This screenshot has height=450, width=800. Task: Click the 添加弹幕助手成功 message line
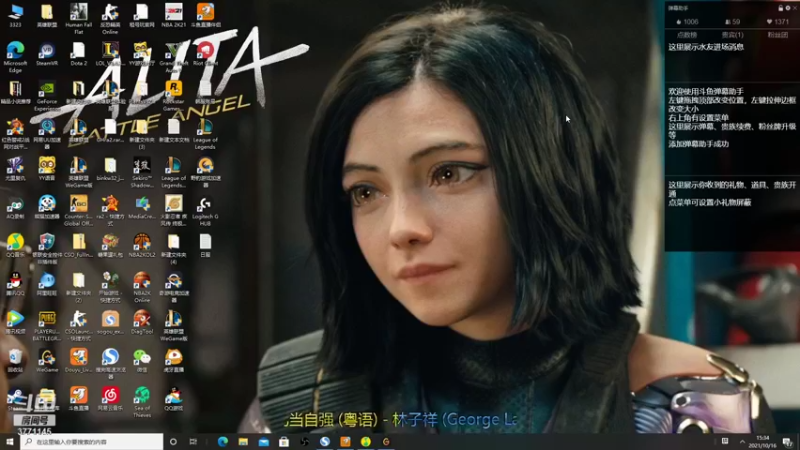[698, 144]
